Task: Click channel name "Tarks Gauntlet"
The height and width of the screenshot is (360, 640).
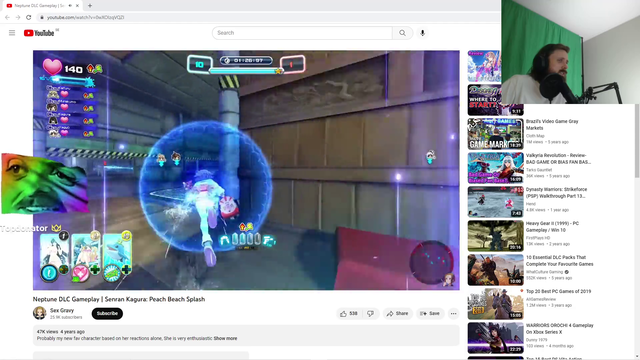Action: tap(539, 170)
